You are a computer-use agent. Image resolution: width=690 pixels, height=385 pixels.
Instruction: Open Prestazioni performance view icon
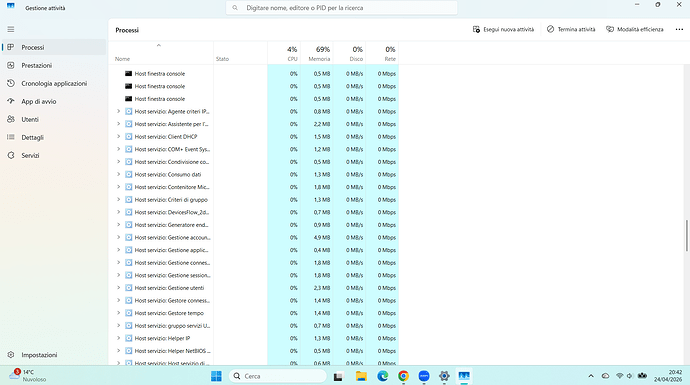click(x=11, y=65)
